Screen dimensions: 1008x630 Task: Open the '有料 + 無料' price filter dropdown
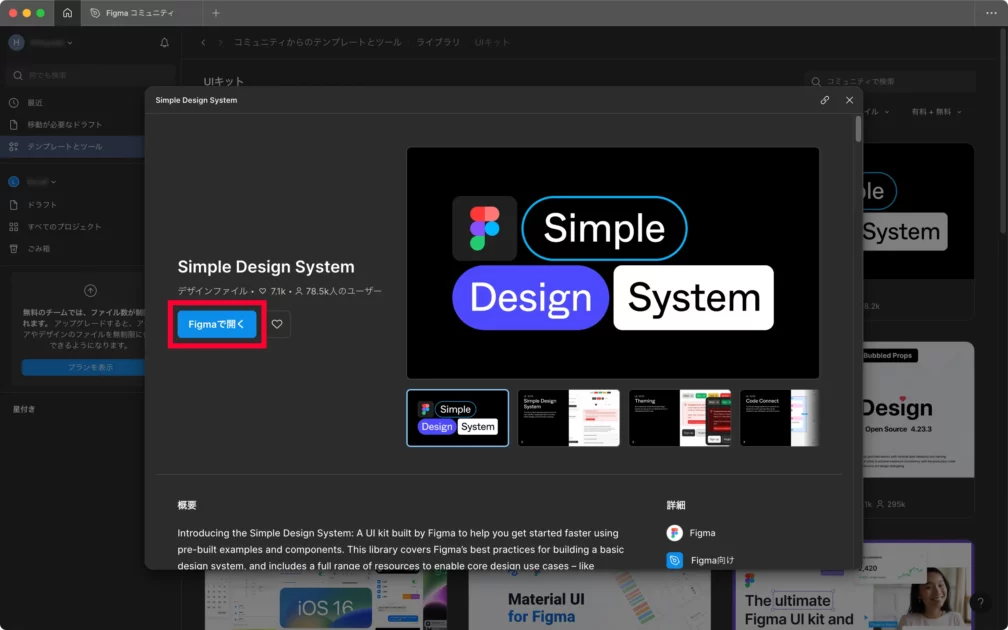click(935, 112)
